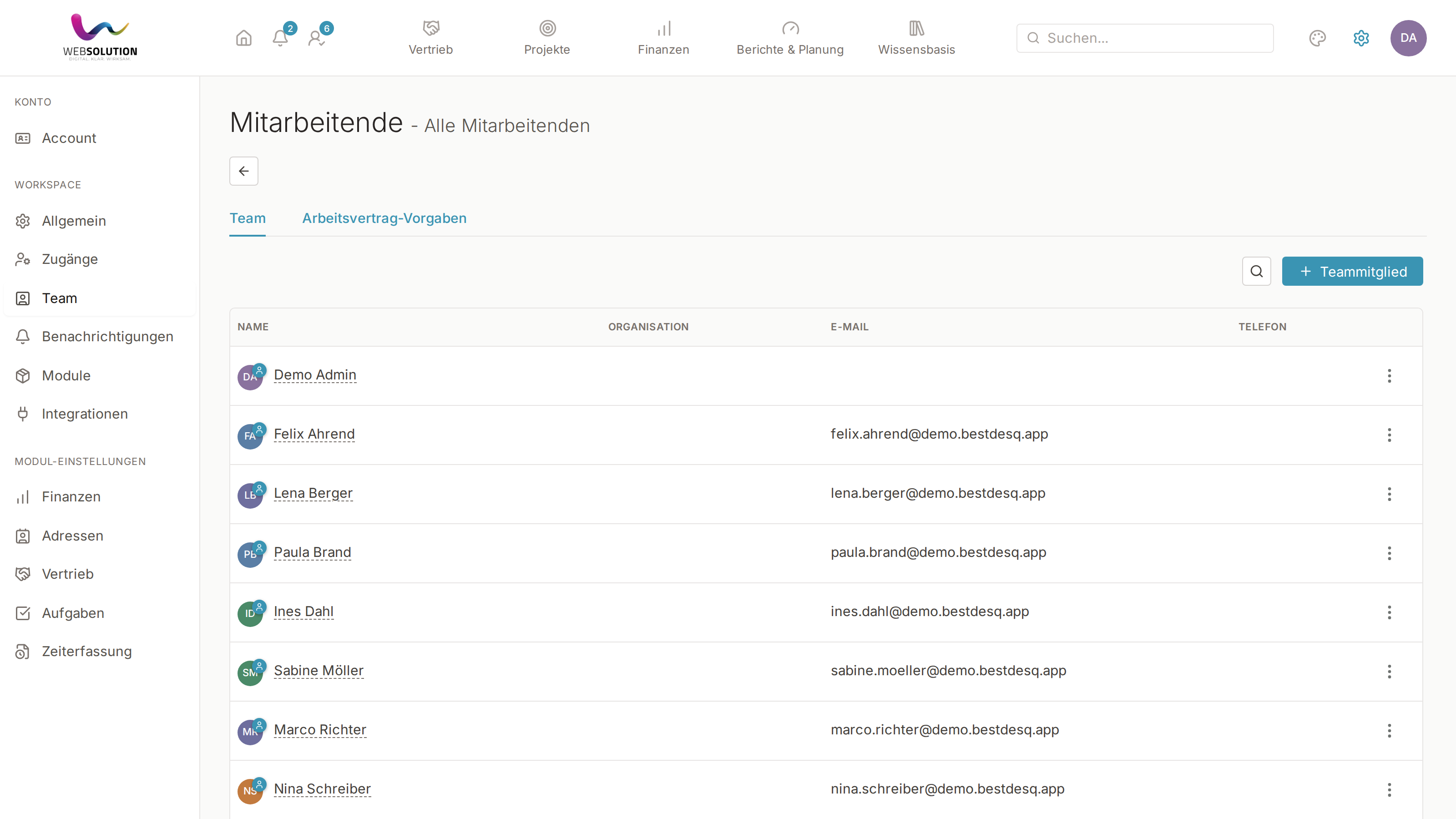Open row options for Sabine Möller

tap(1389, 672)
